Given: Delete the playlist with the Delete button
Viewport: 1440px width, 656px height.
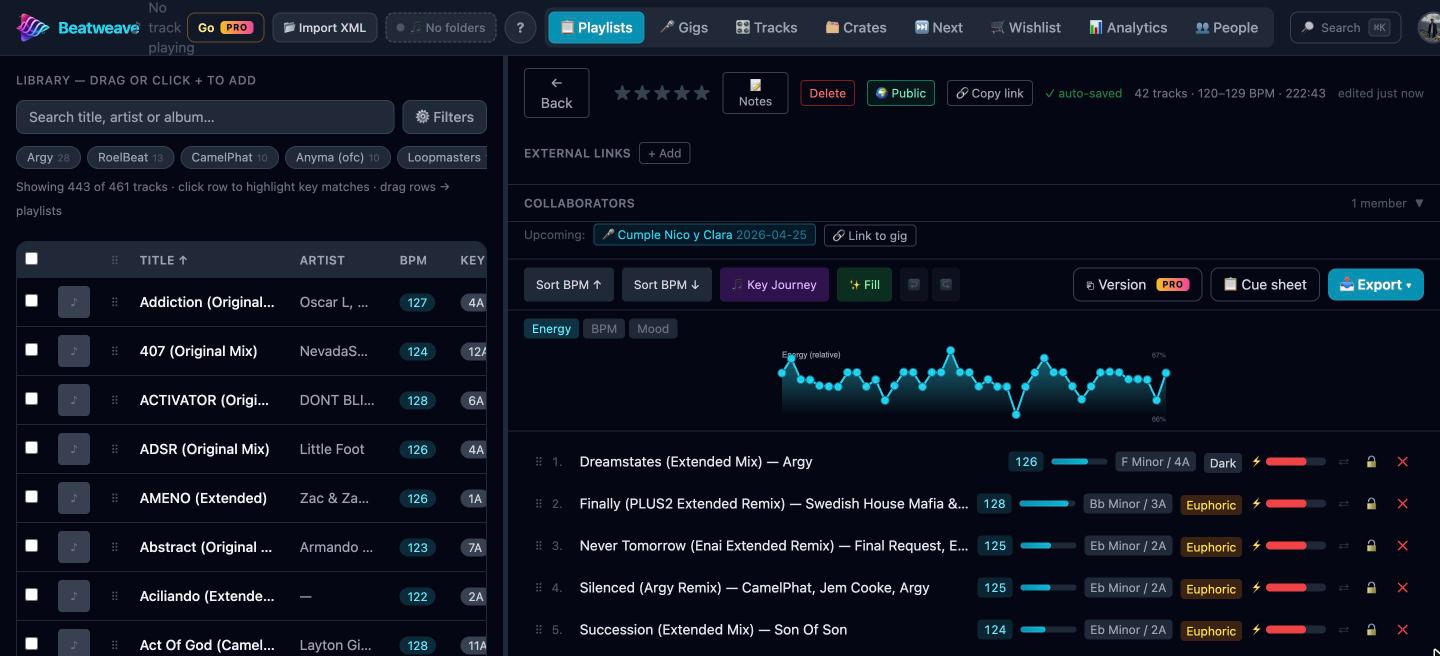Looking at the screenshot, I should click(x=827, y=93).
